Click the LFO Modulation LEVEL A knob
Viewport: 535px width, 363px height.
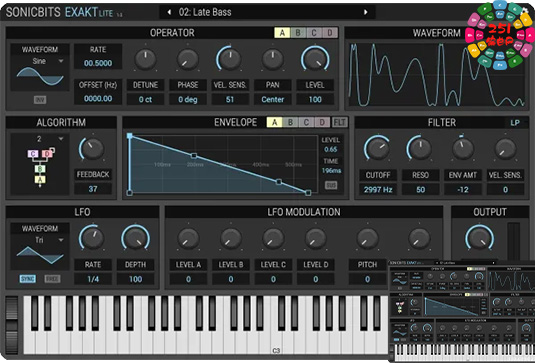188,238
